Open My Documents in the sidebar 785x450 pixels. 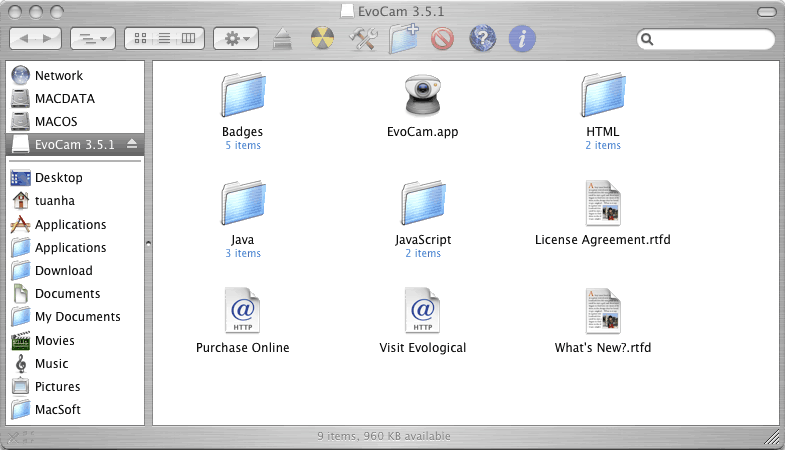pyautogui.click(x=75, y=317)
